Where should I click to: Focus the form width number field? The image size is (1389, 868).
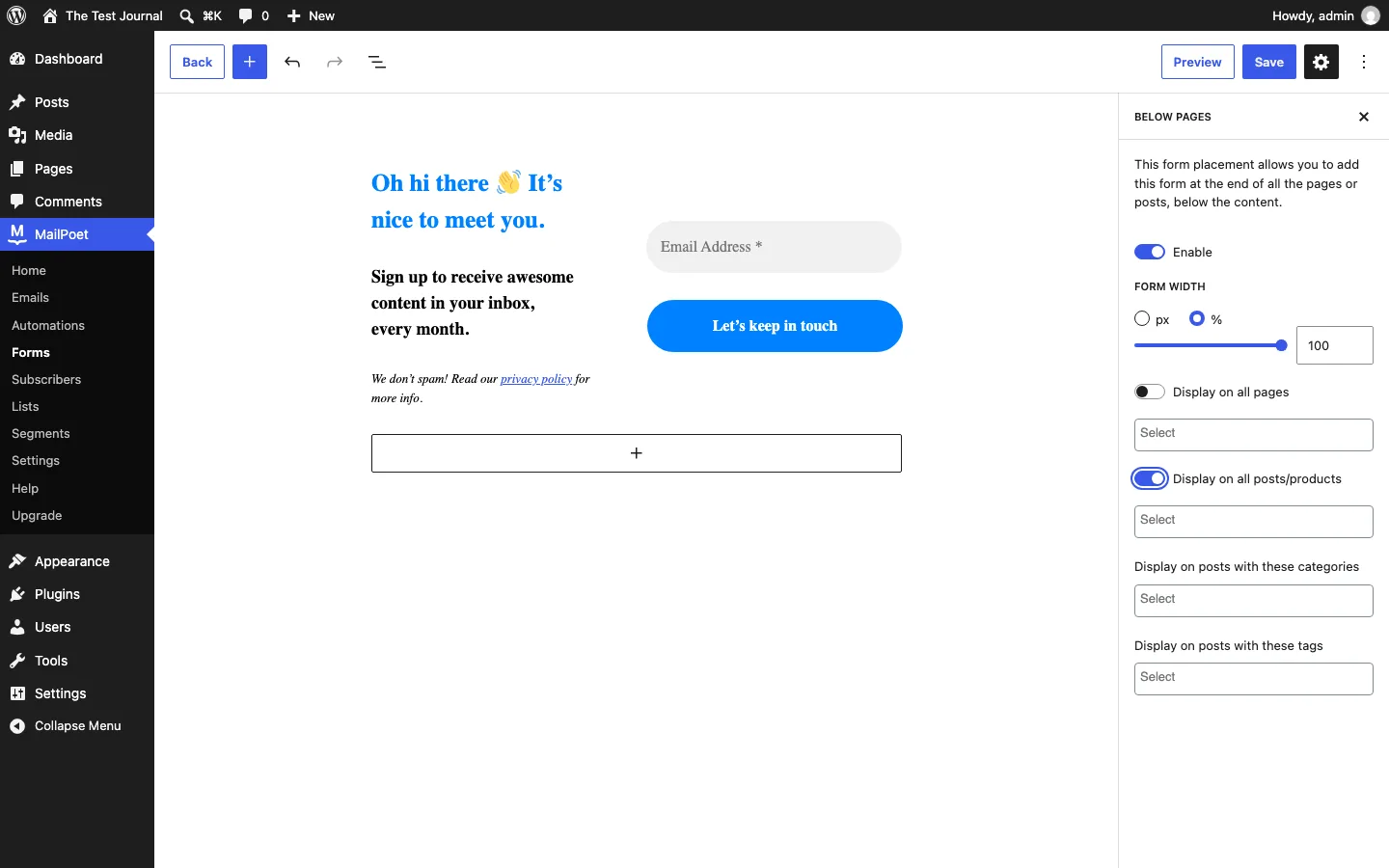coord(1335,345)
